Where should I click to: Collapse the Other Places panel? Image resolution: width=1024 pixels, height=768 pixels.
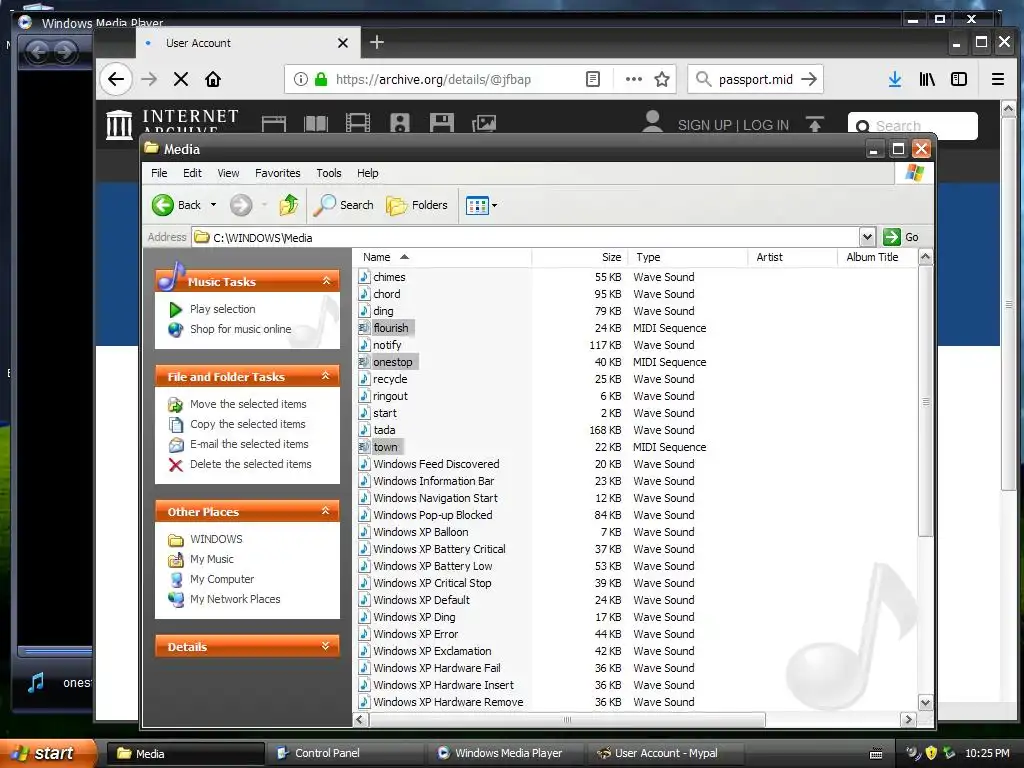pyautogui.click(x=325, y=511)
